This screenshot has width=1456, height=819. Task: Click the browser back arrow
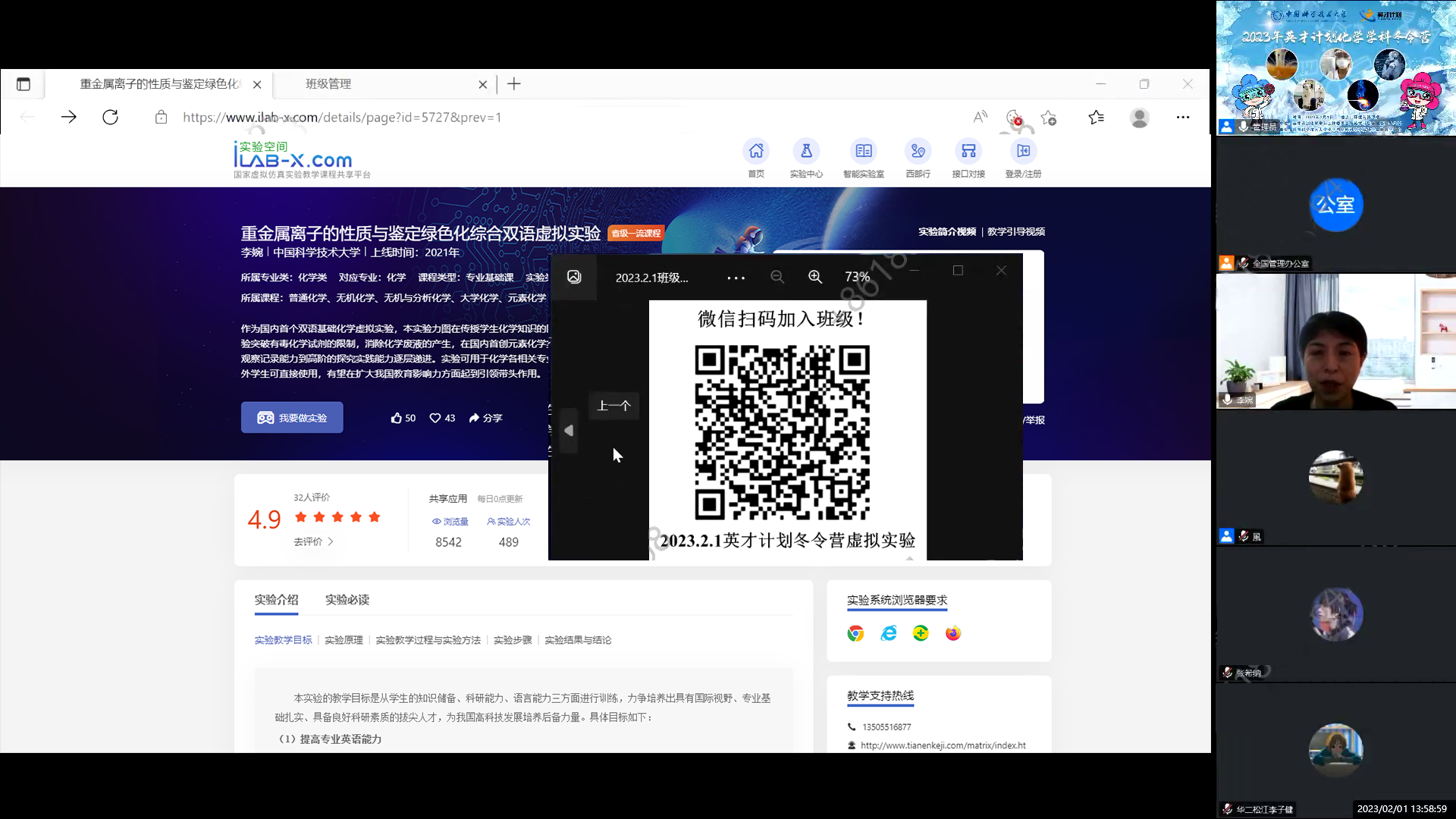[27, 117]
